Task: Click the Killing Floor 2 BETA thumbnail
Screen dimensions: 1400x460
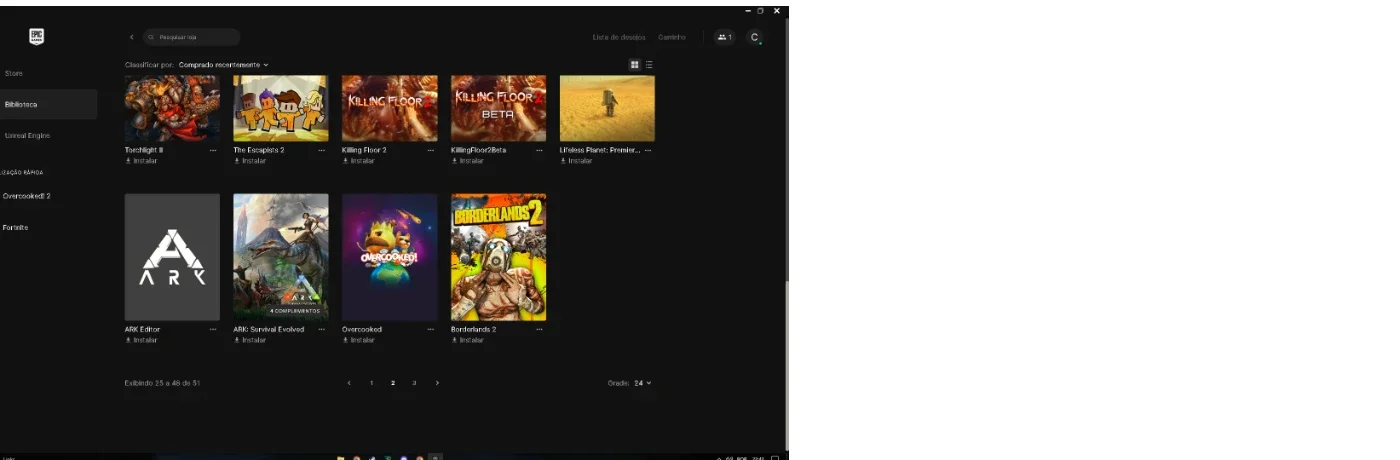Action: point(499,109)
